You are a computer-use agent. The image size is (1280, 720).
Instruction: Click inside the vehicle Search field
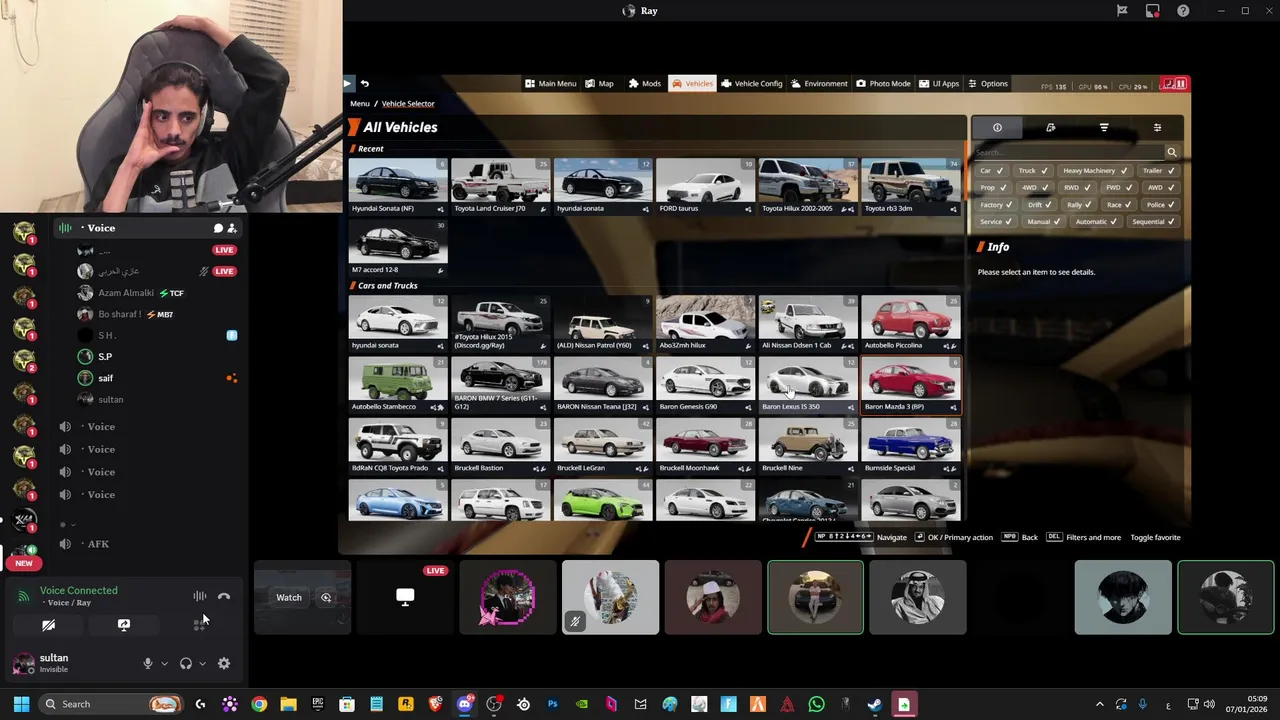point(1068,153)
